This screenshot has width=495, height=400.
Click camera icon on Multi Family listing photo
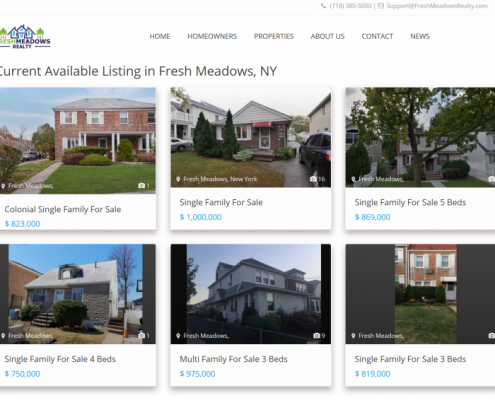(x=316, y=336)
